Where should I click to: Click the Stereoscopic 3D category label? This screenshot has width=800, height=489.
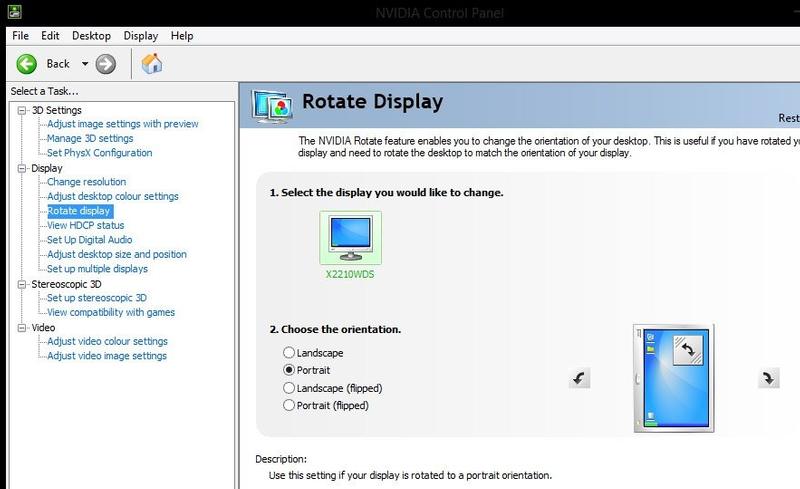[x=66, y=284]
